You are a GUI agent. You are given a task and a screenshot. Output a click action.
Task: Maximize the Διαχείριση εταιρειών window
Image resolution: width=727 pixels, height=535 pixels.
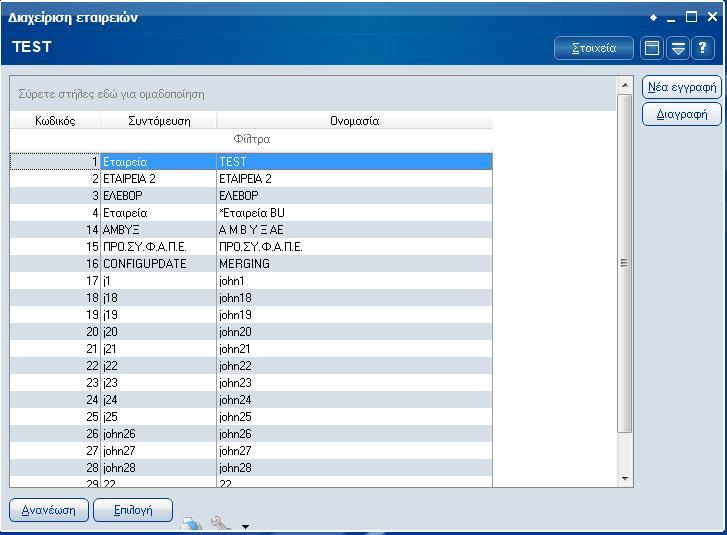coord(691,17)
